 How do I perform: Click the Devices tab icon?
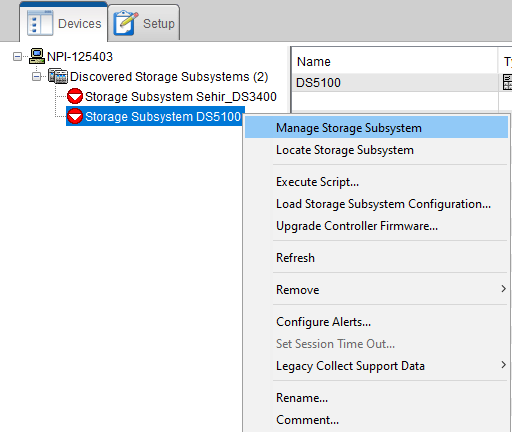40,23
